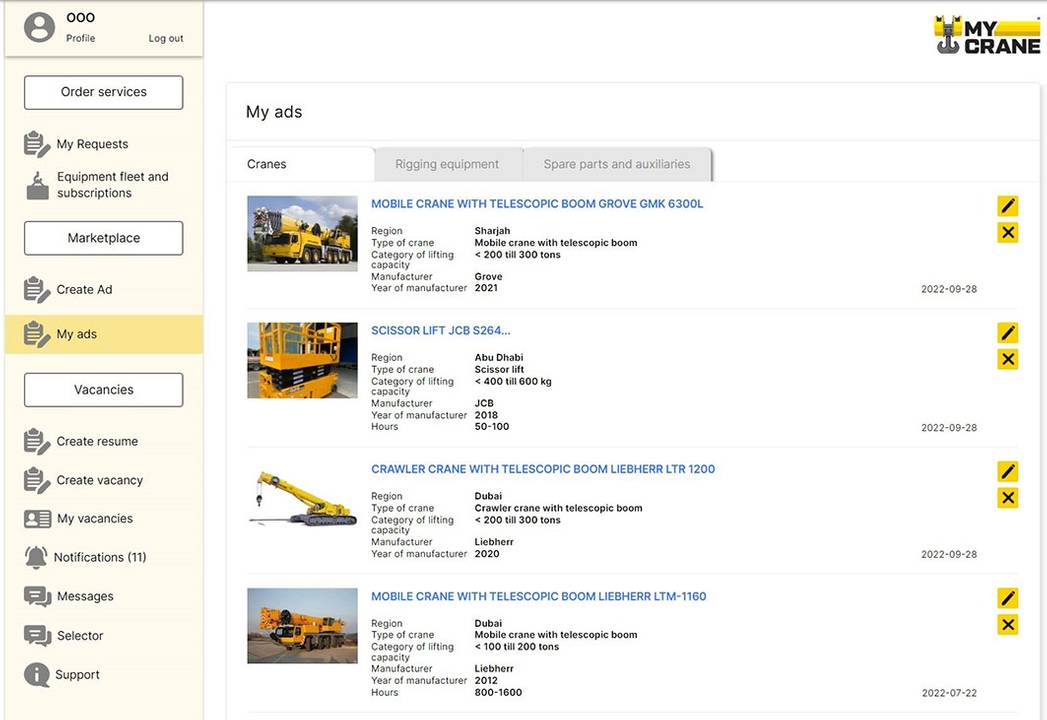
Task: Open the Profile link
Action: point(81,38)
